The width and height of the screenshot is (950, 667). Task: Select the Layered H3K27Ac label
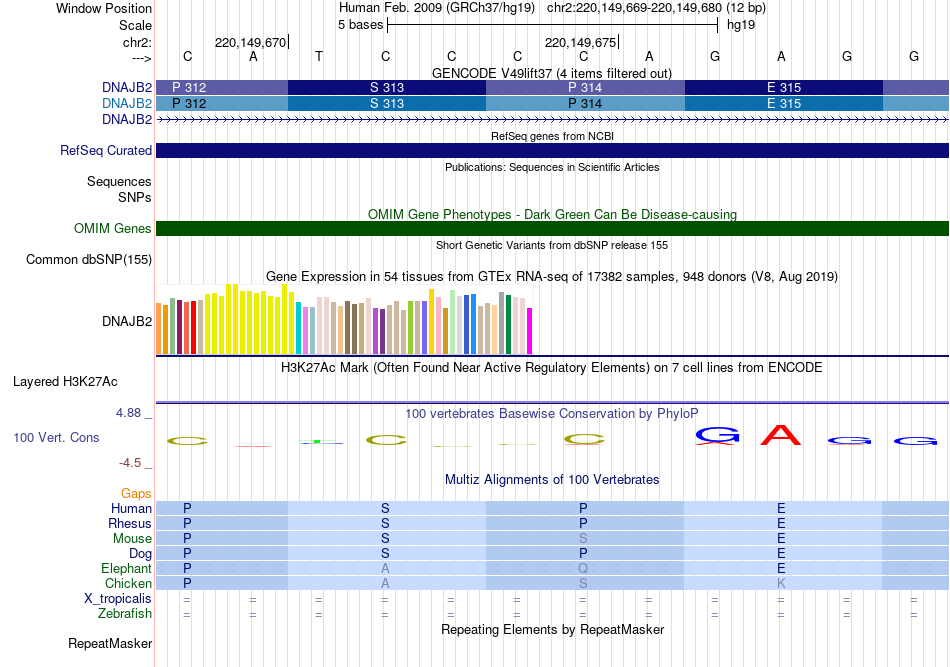click(65, 382)
